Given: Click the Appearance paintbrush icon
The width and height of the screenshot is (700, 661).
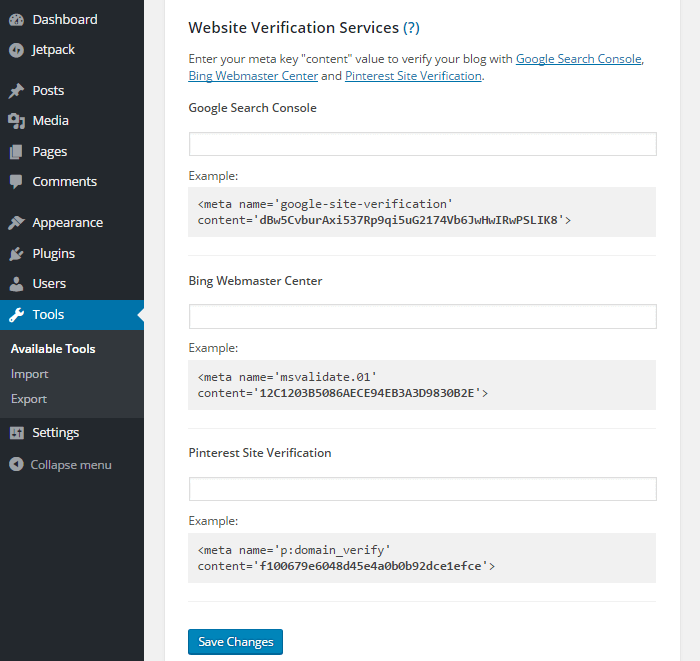Looking at the screenshot, I should click(x=17, y=223).
